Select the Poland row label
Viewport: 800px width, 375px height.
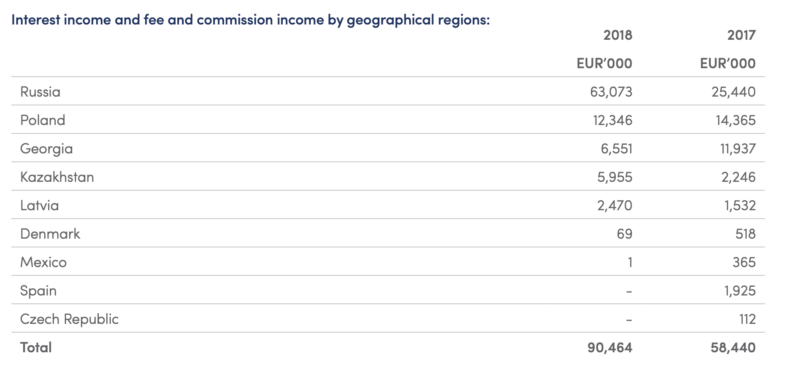(x=43, y=120)
